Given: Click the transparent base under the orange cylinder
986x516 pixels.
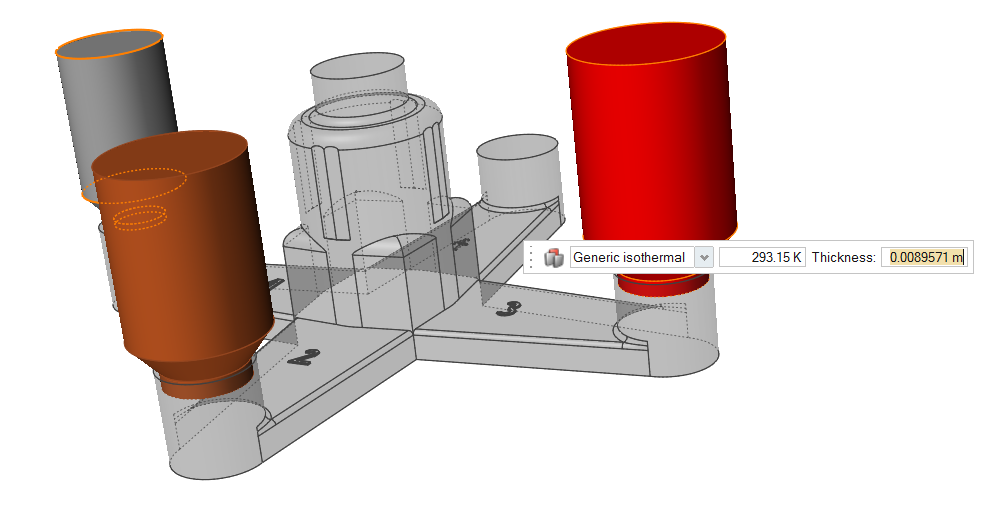Looking at the screenshot, I should tap(210, 430).
